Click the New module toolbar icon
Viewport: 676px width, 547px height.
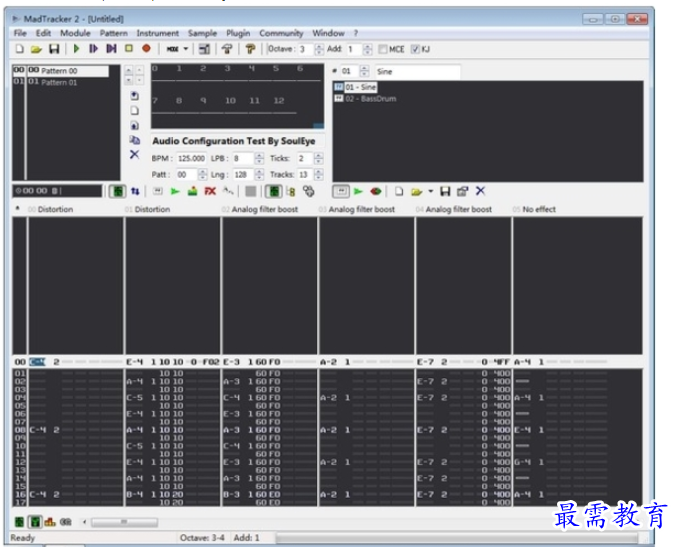point(19,49)
